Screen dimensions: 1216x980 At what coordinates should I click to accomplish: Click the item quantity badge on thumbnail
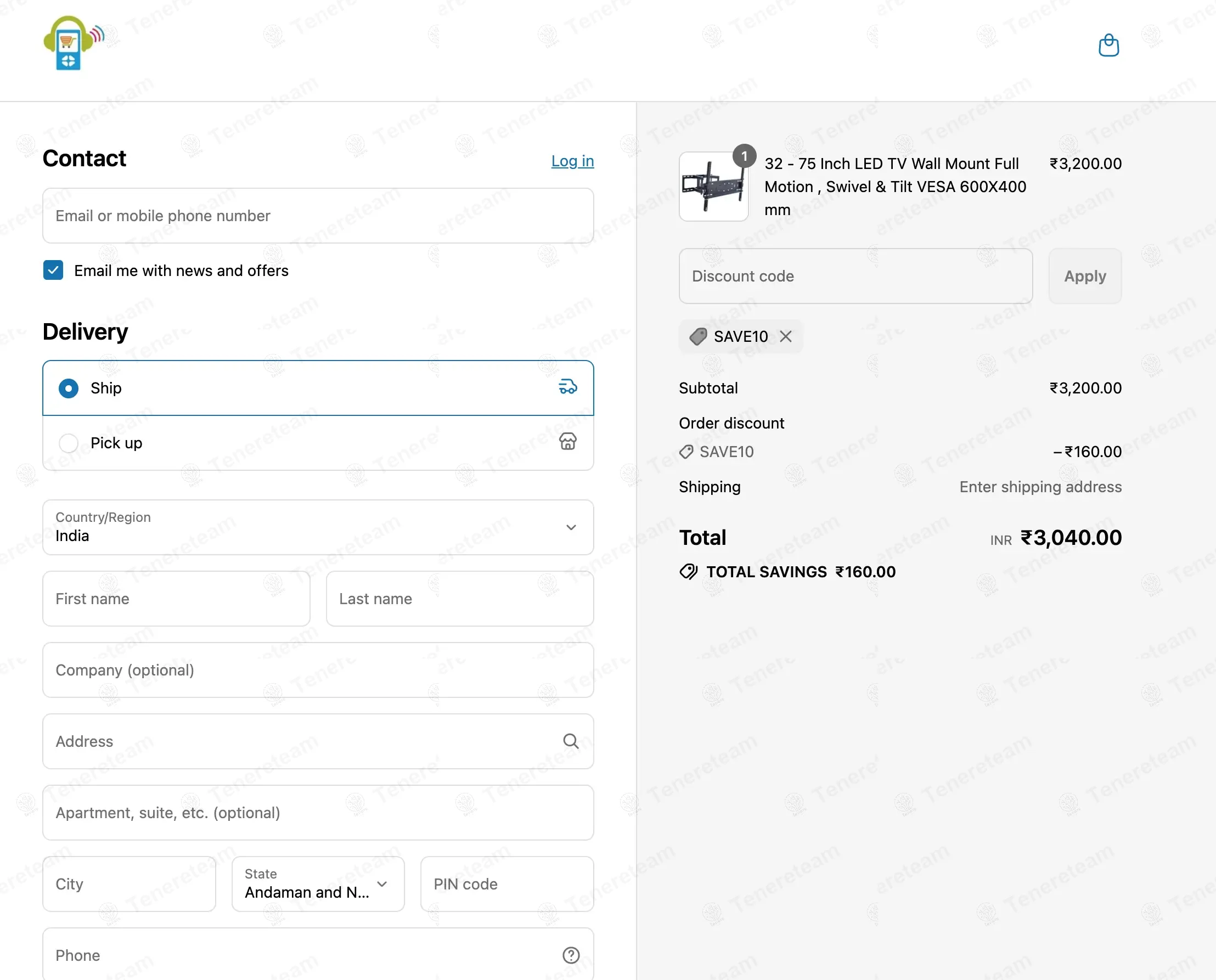(744, 155)
